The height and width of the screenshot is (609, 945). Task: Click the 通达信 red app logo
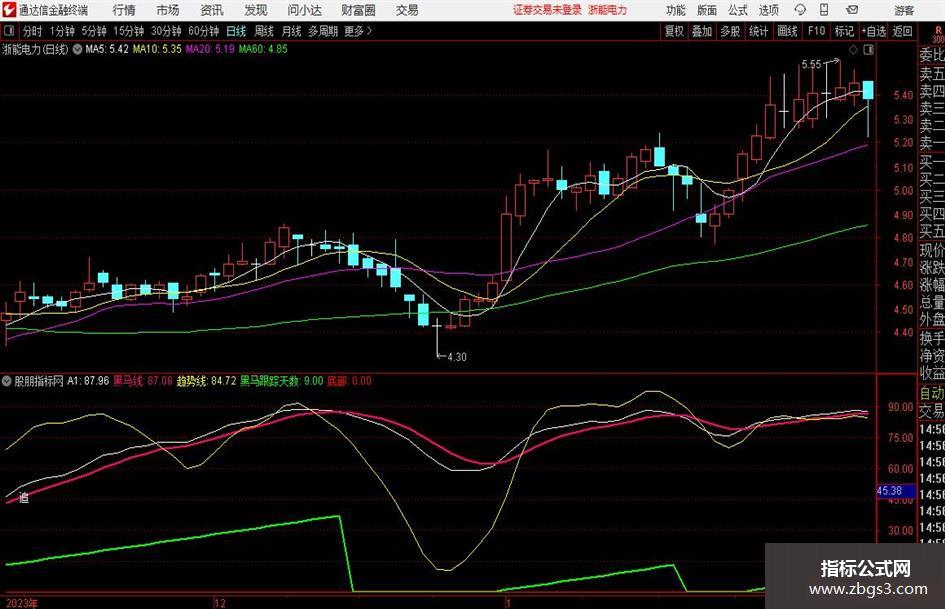[x=8, y=9]
